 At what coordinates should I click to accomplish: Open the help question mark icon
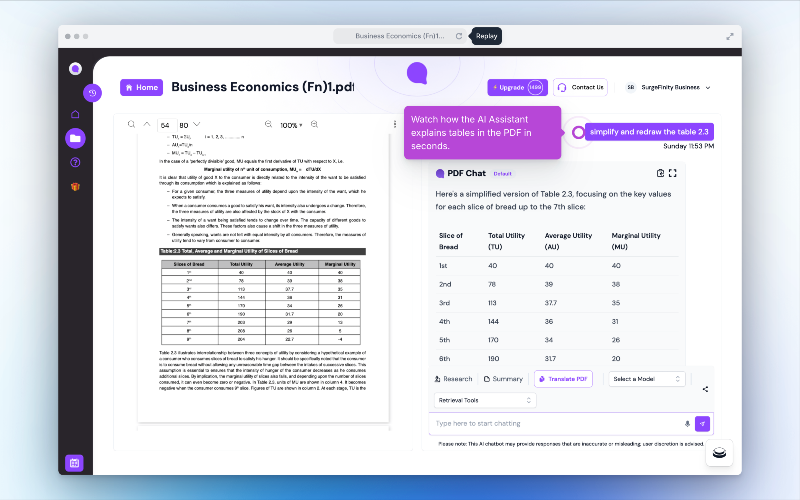coord(75,162)
